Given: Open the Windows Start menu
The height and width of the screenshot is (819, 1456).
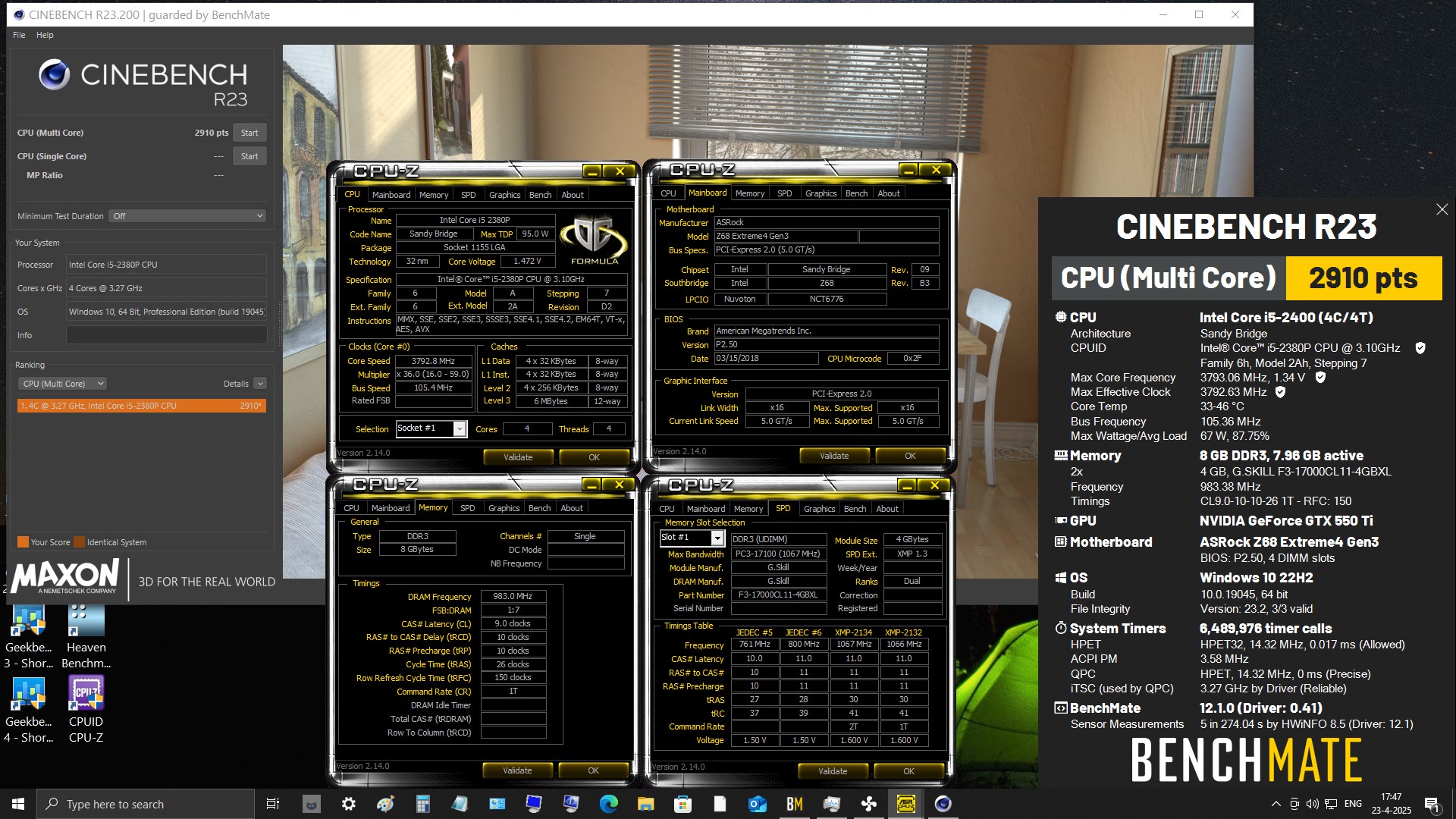Looking at the screenshot, I should pos(18,804).
